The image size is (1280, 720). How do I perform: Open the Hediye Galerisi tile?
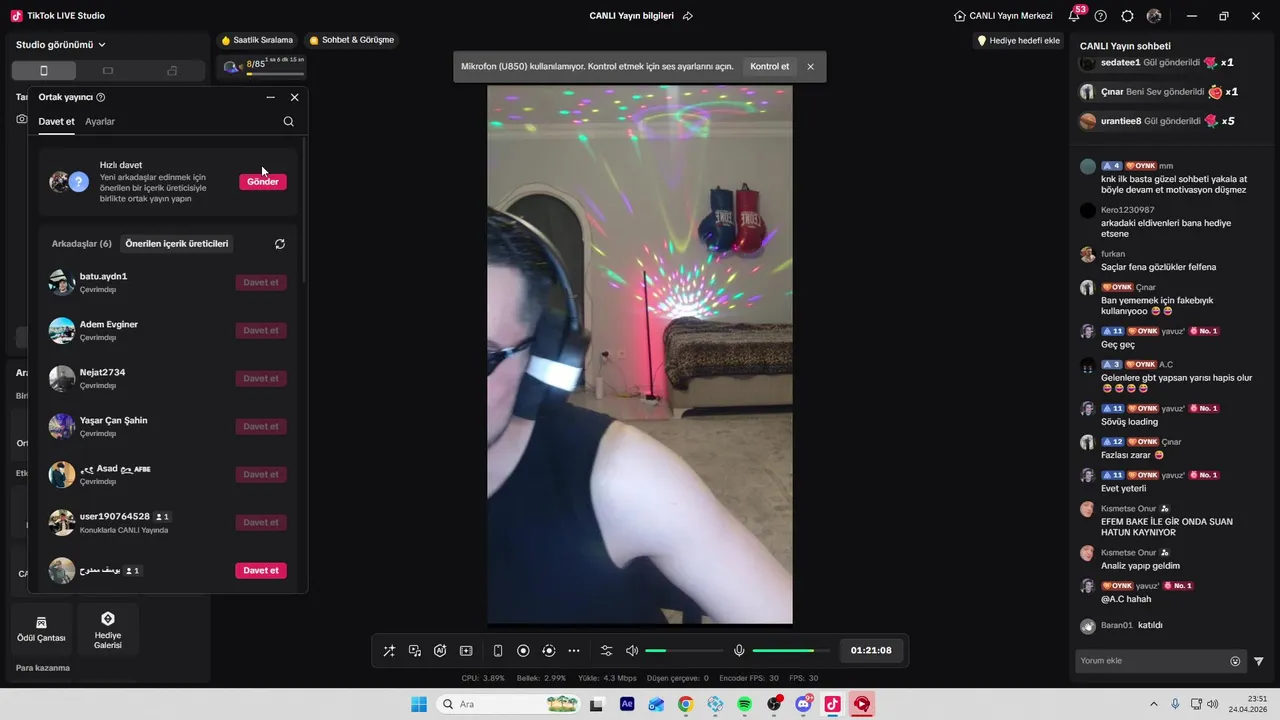[108, 628]
